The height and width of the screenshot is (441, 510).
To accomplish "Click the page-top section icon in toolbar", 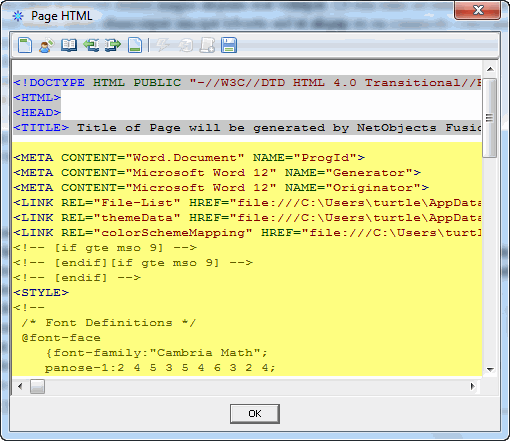I will pos(25,45).
